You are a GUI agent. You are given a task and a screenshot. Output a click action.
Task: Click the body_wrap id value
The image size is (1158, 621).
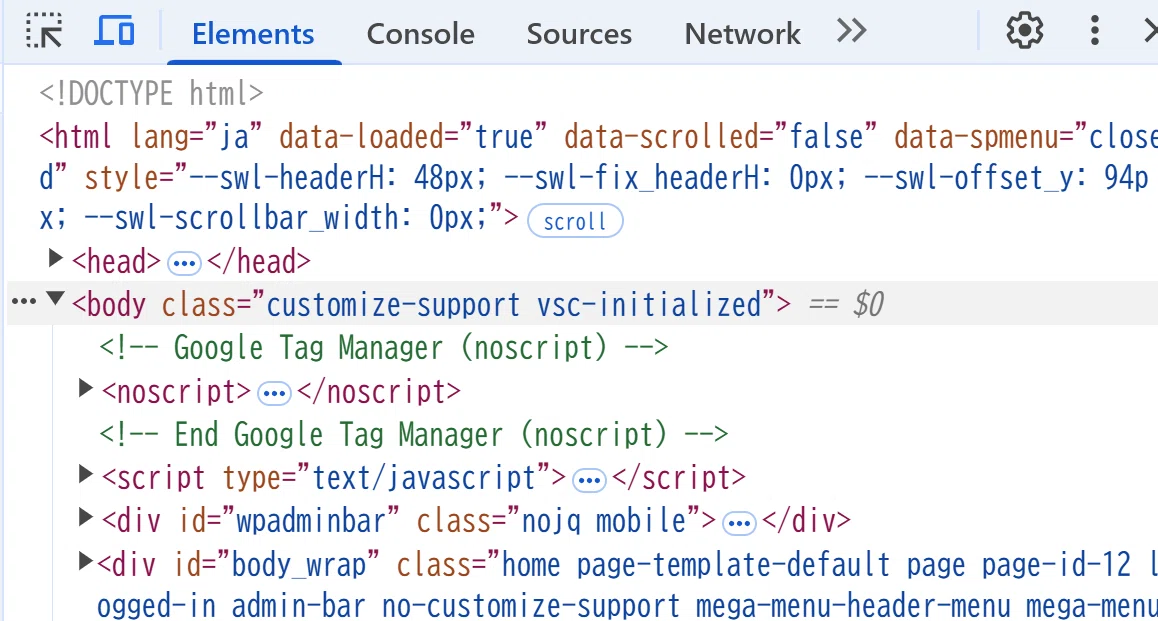click(x=299, y=565)
